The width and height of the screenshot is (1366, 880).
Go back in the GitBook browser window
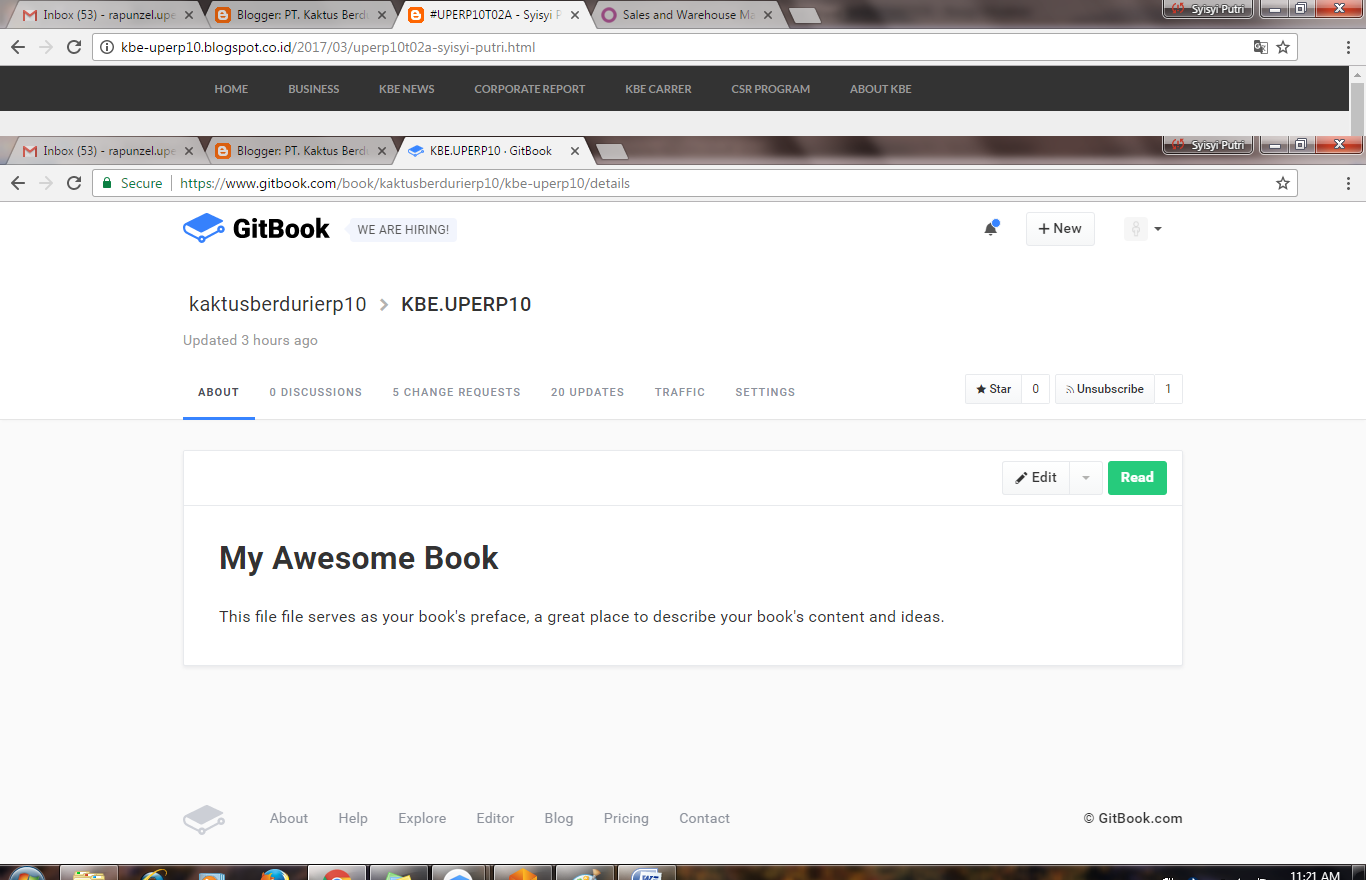pos(18,183)
